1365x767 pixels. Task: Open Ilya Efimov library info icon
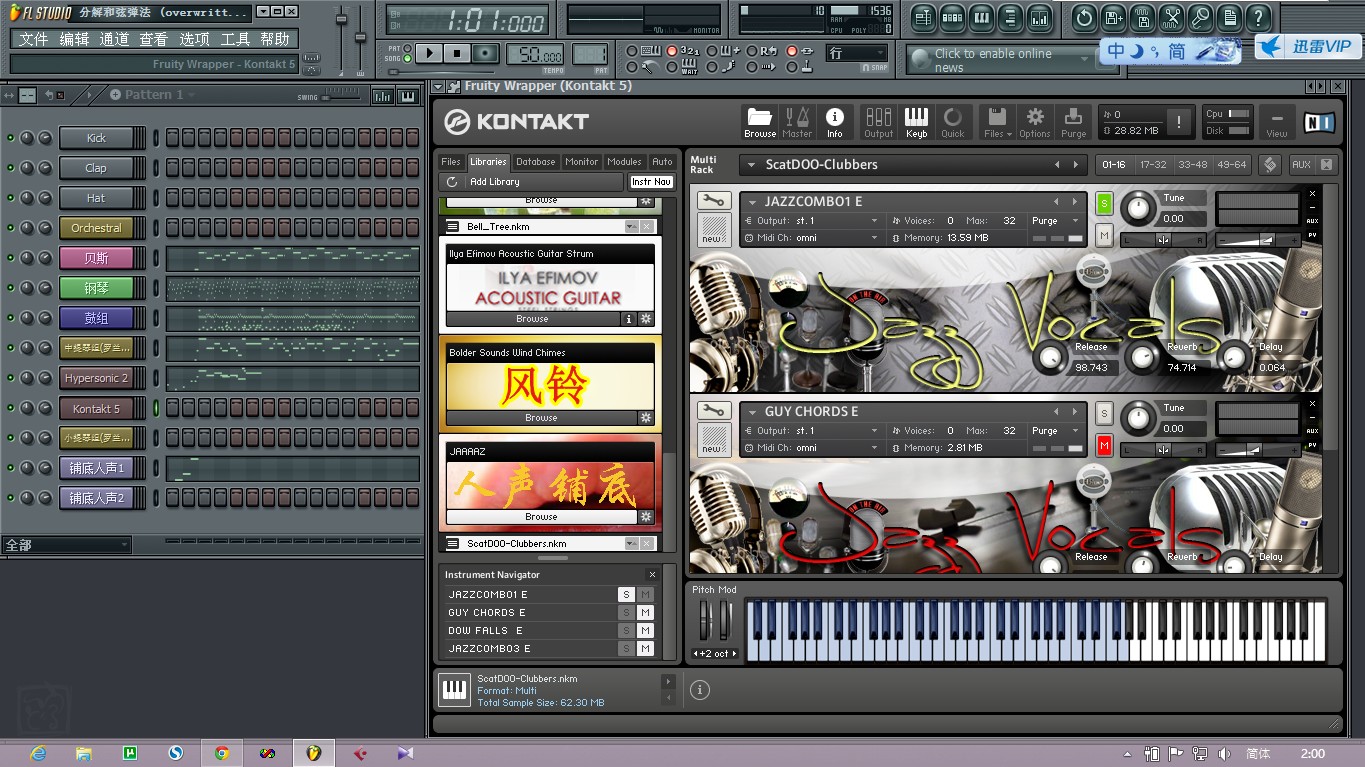pos(629,319)
